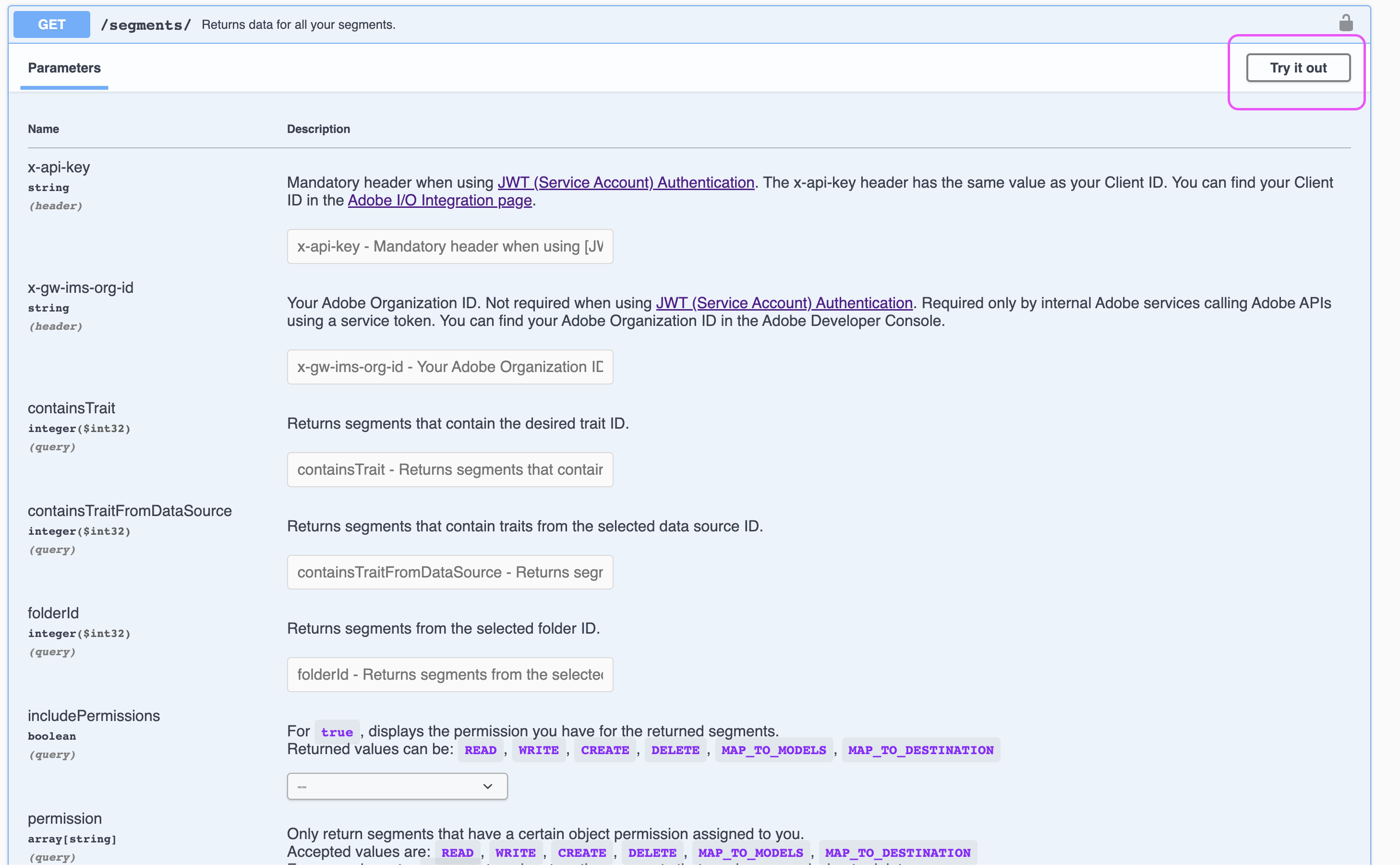Click the containsTrait input field

click(450, 469)
